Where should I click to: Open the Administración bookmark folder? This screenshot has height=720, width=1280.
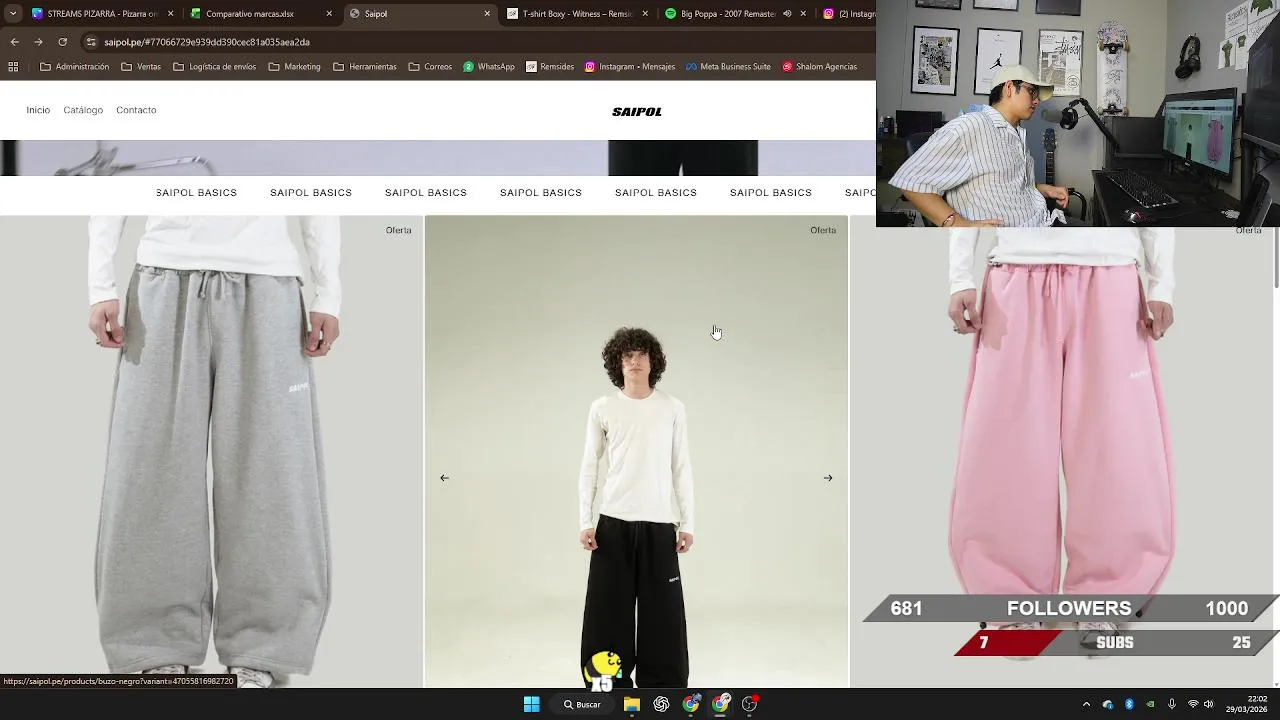click(x=74, y=67)
